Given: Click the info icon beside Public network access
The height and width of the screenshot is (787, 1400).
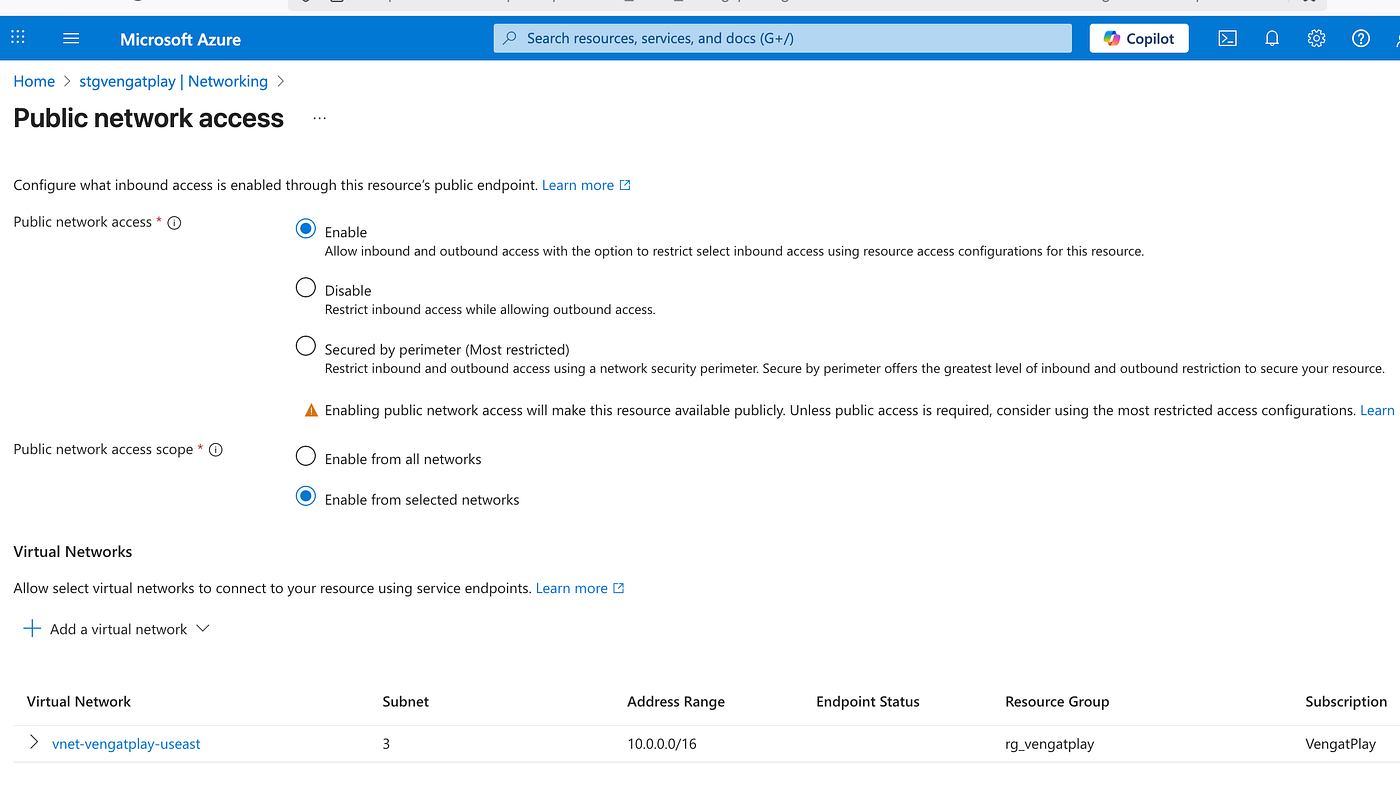Looking at the screenshot, I should [174, 223].
